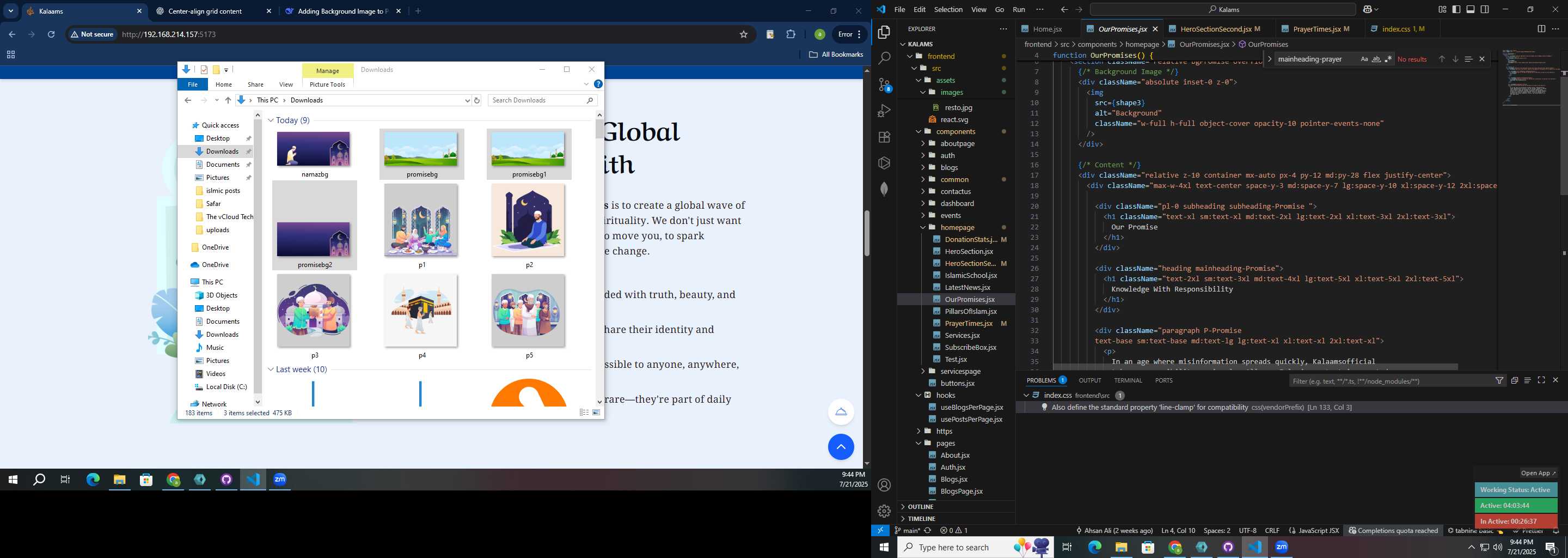Open address bar history dropdown in File Explorer
1568x558 pixels.
point(467,100)
